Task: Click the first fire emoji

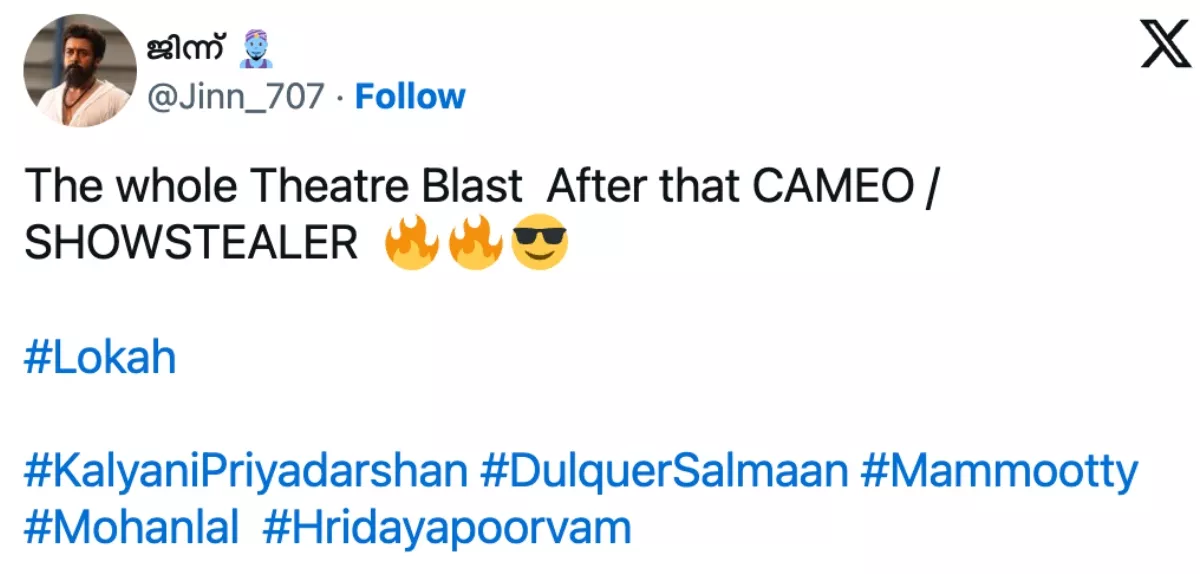Action: coord(412,245)
